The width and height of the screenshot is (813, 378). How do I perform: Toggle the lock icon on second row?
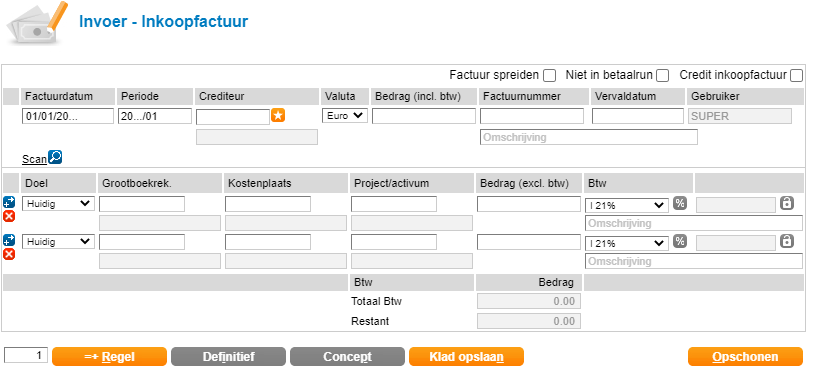(x=787, y=241)
